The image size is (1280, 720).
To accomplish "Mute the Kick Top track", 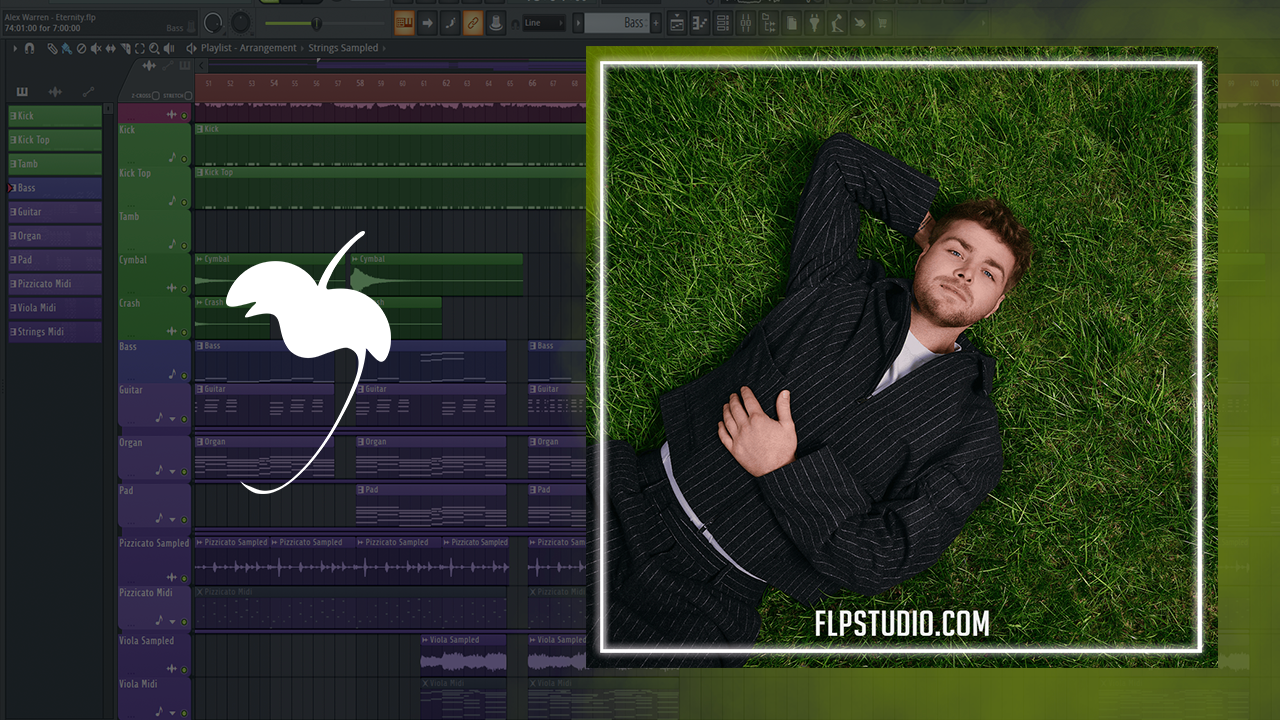I will 184,201.
